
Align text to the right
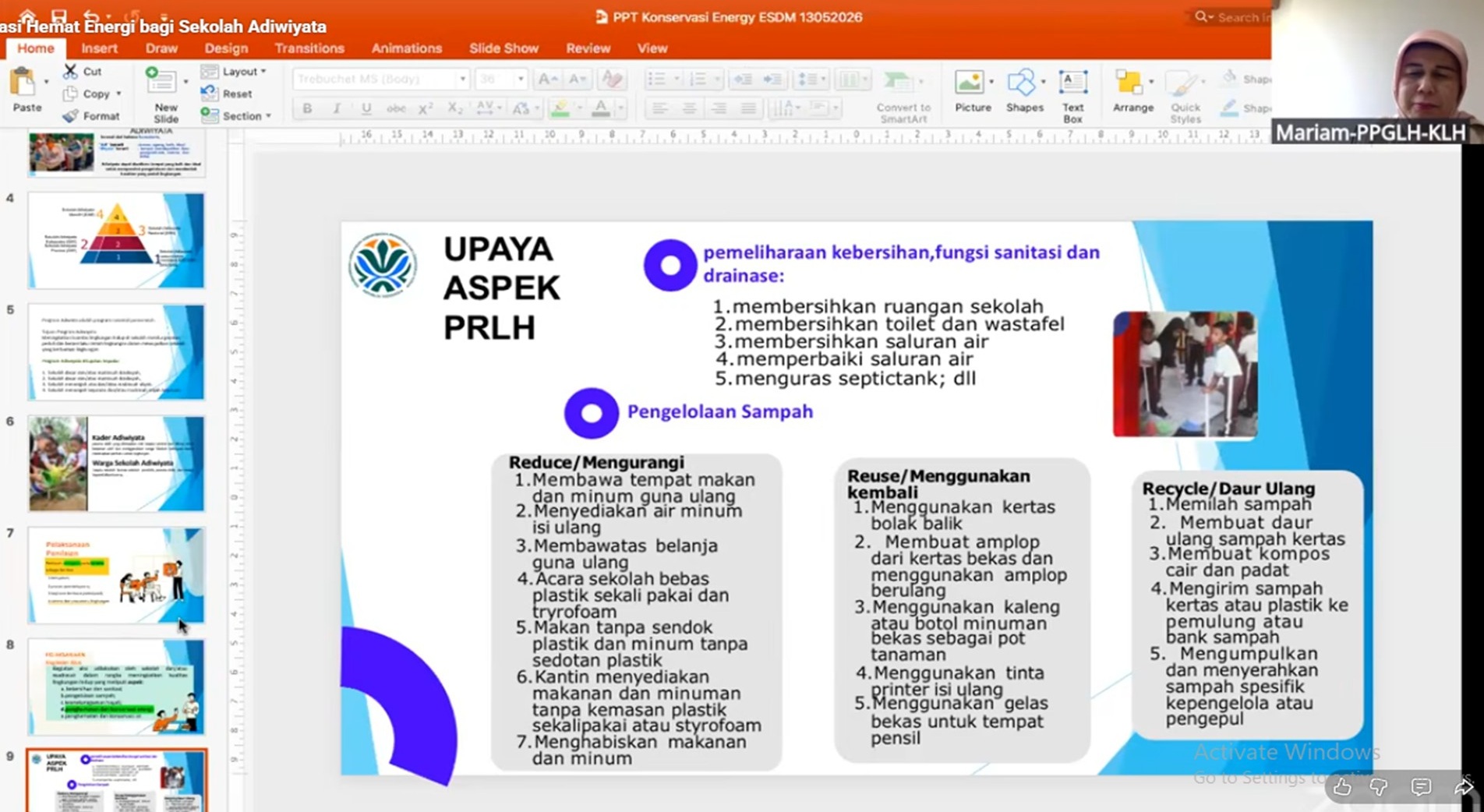coord(719,108)
